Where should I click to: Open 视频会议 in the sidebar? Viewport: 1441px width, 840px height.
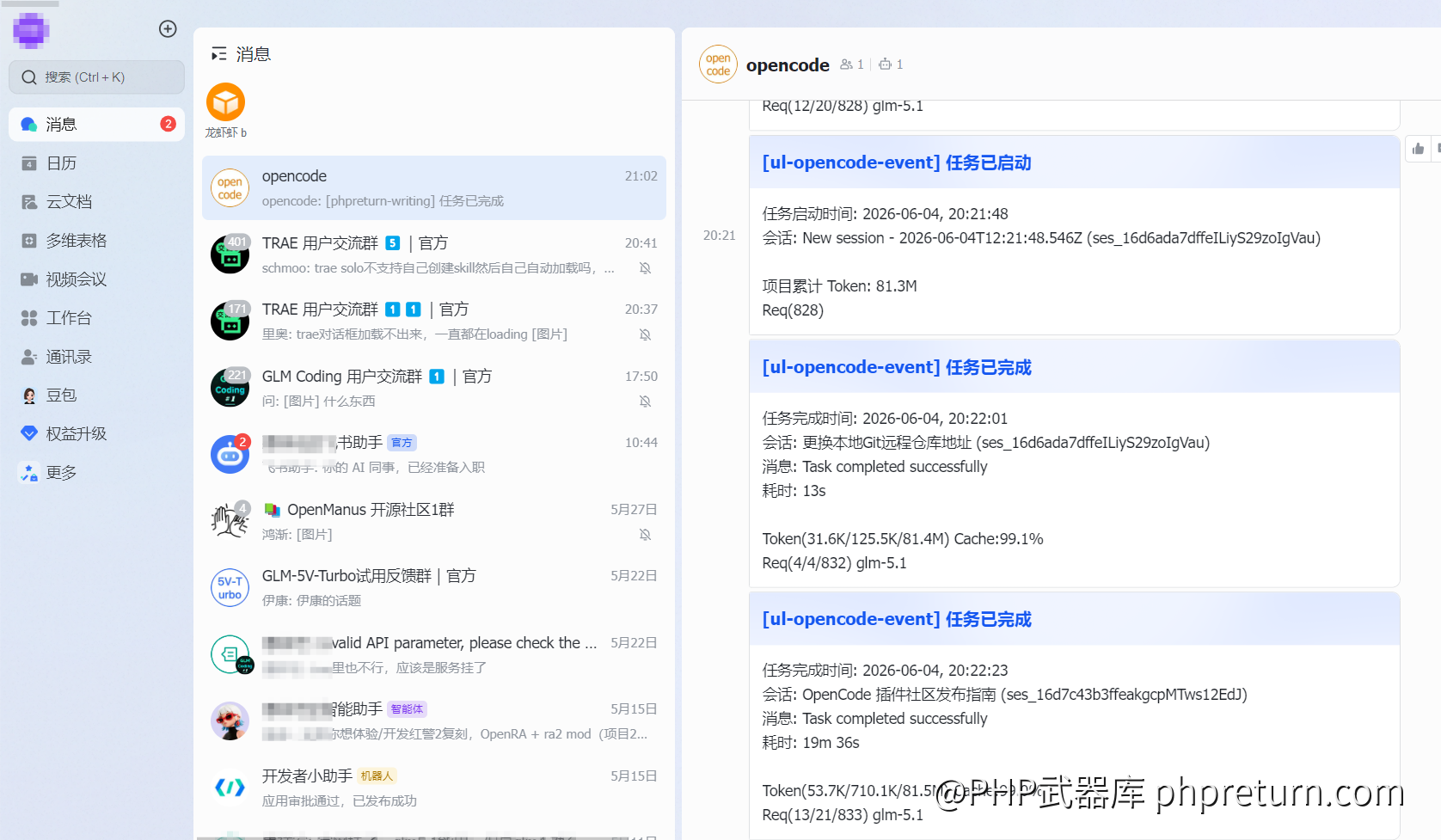(96, 279)
